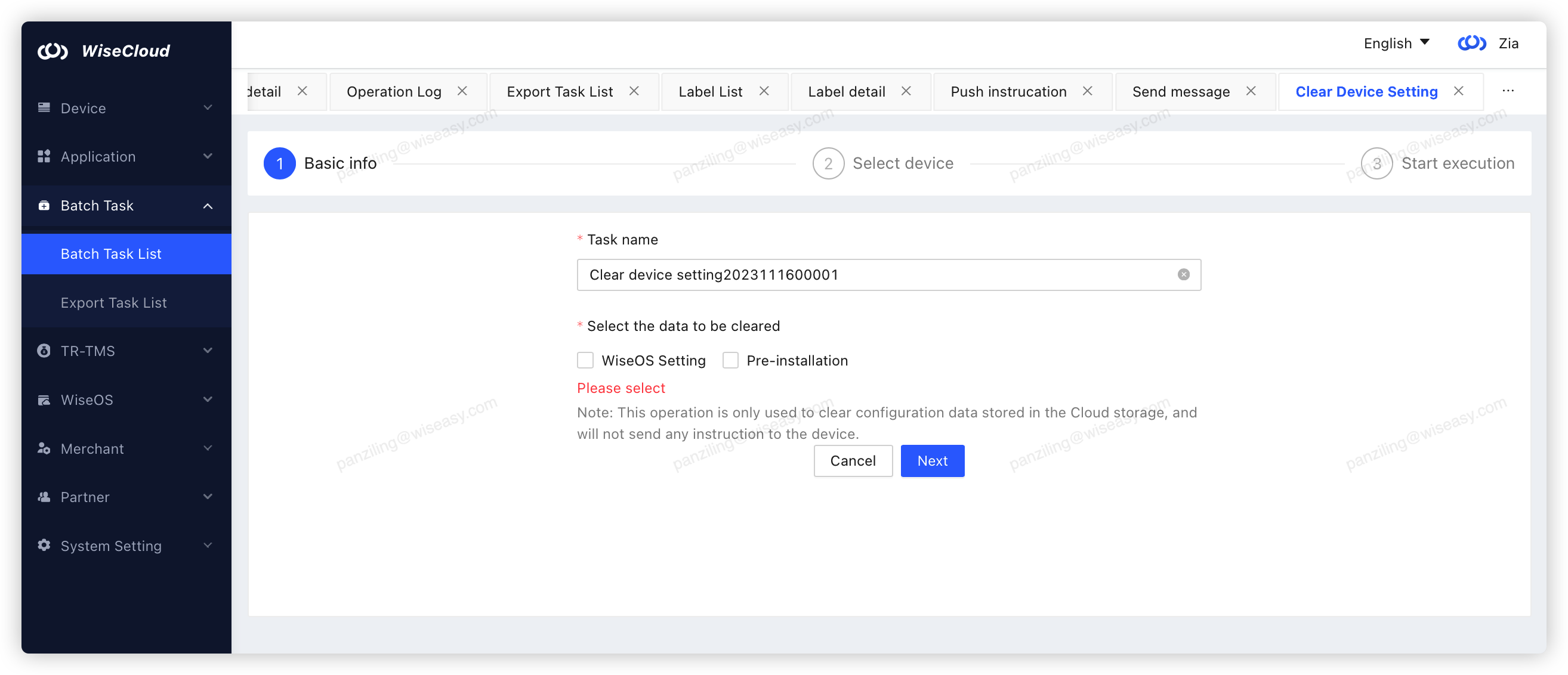The image size is (1568, 675).
Task: Cancel the clear device setting task
Action: pyautogui.click(x=852, y=460)
